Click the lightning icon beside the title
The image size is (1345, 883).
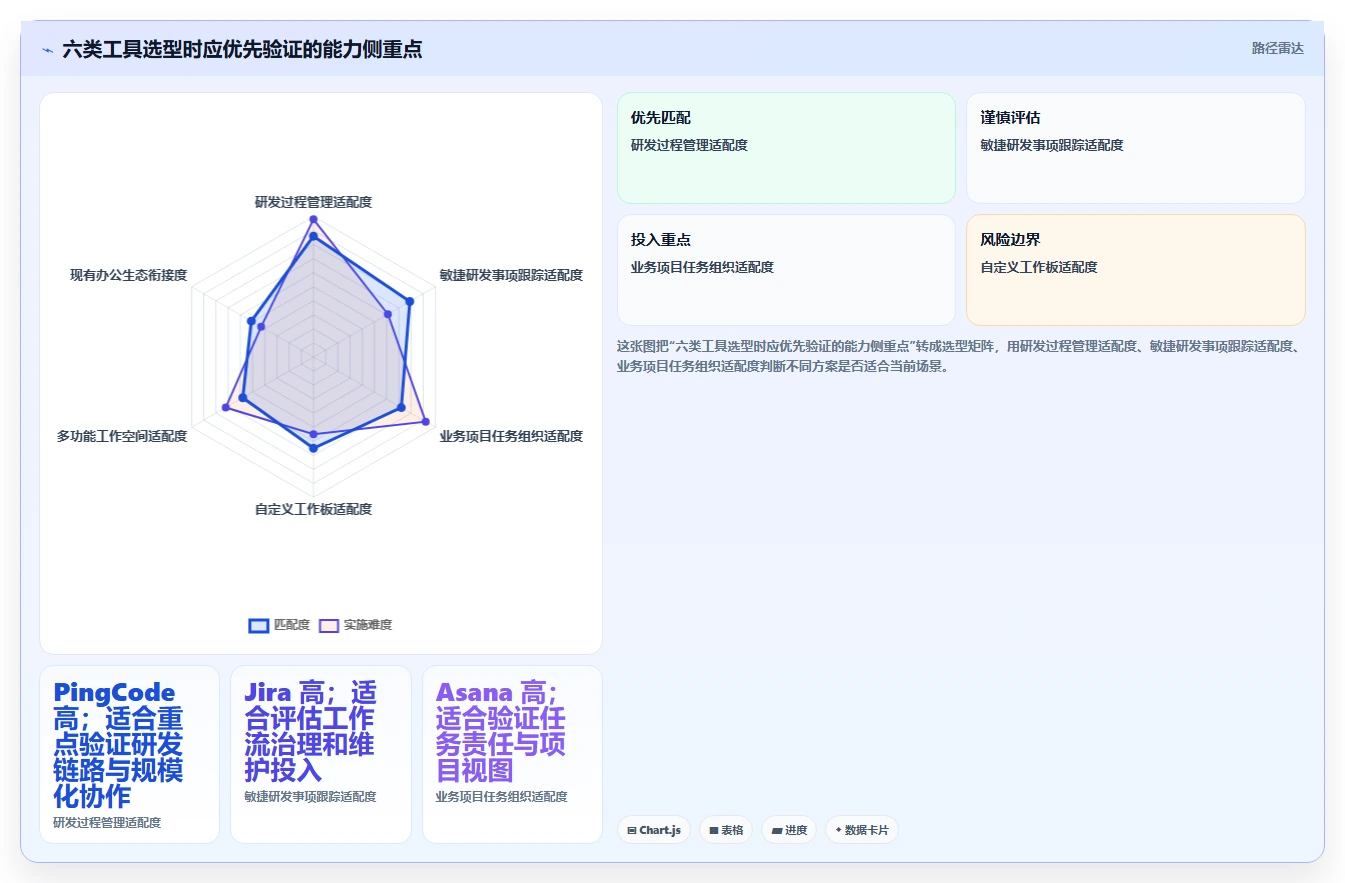click(x=48, y=49)
